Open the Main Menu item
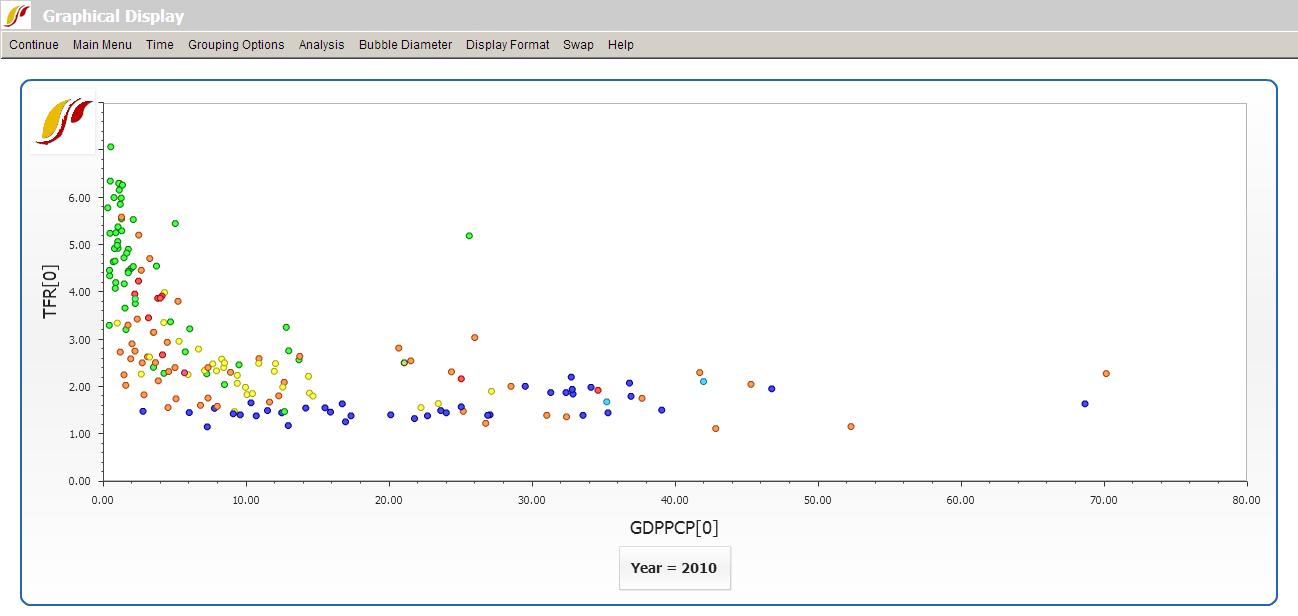This screenshot has height=616, width=1298. (101, 44)
